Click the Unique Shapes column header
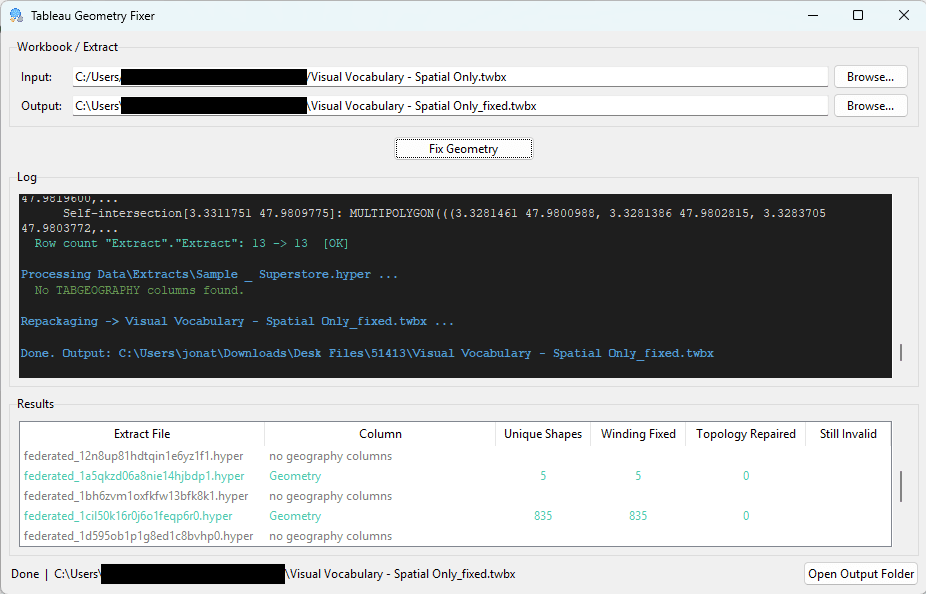 pyautogui.click(x=543, y=434)
